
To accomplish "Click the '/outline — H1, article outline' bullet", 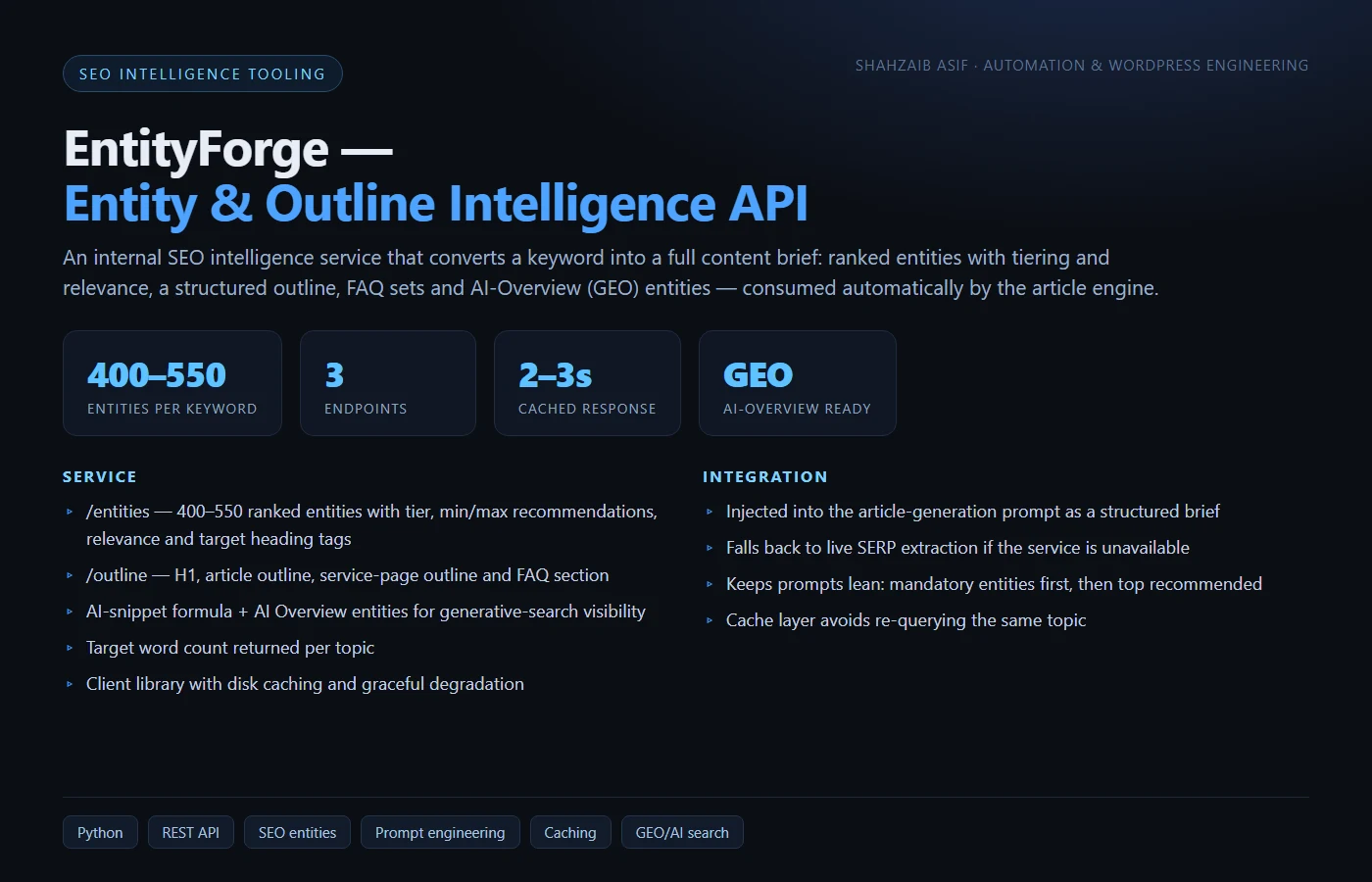I will pos(348,575).
